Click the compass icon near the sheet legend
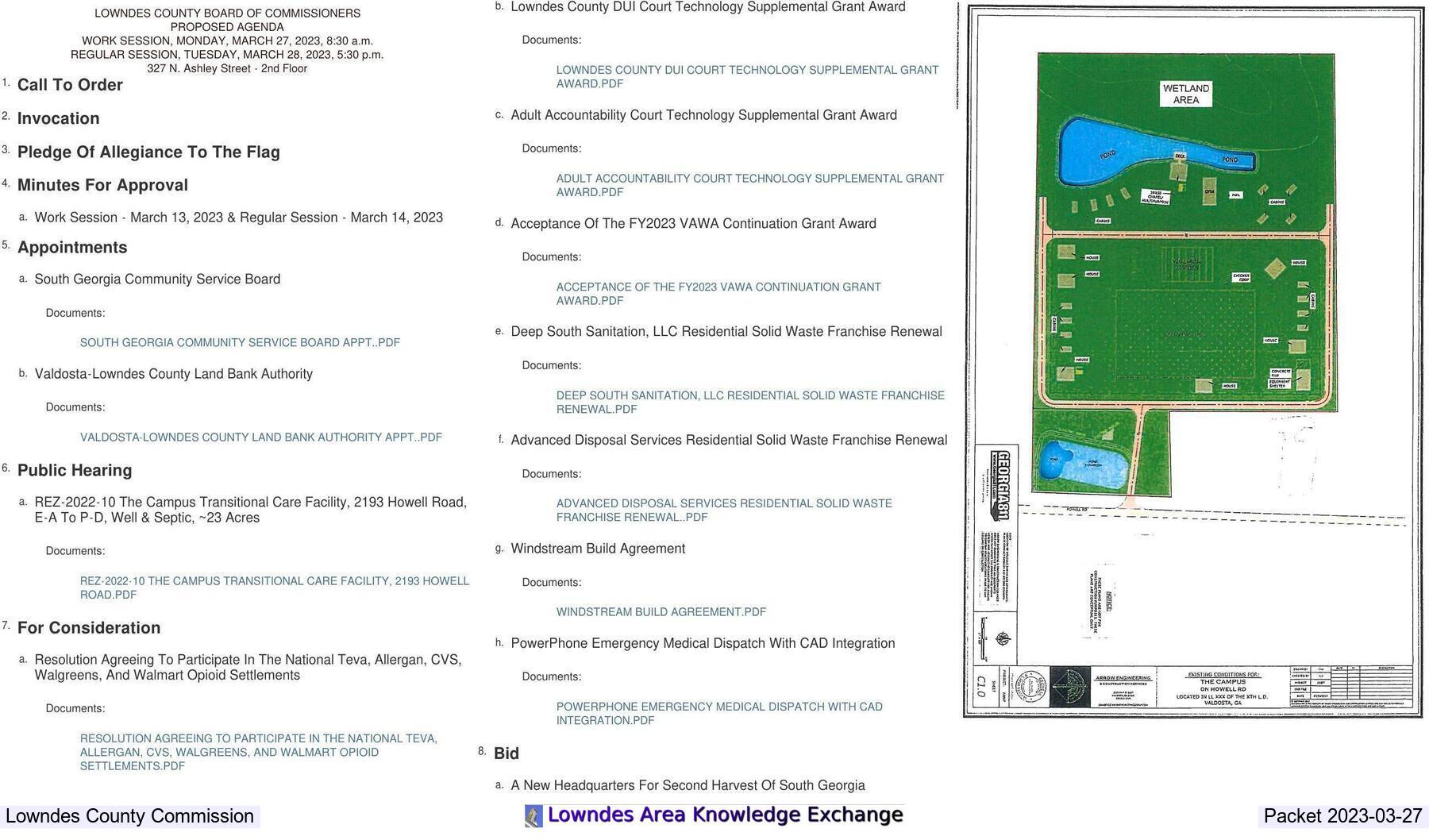Viewport: 1429px width, 840px height. (x=1003, y=639)
